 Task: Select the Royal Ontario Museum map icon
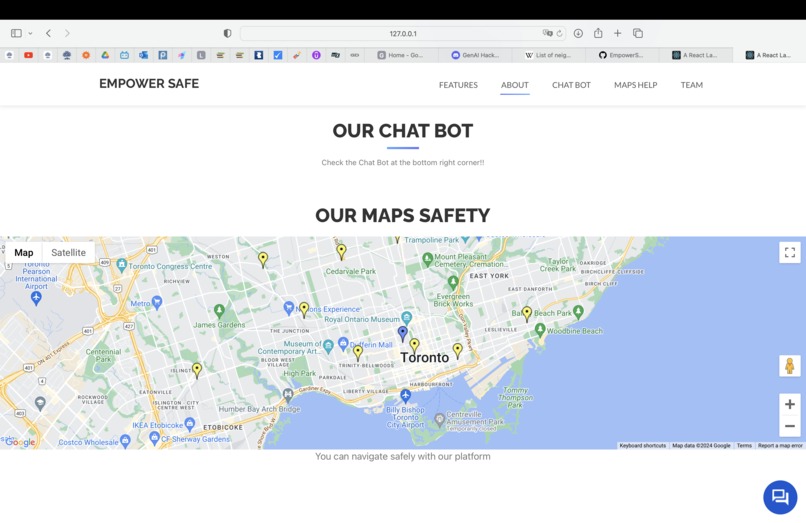click(407, 317)
